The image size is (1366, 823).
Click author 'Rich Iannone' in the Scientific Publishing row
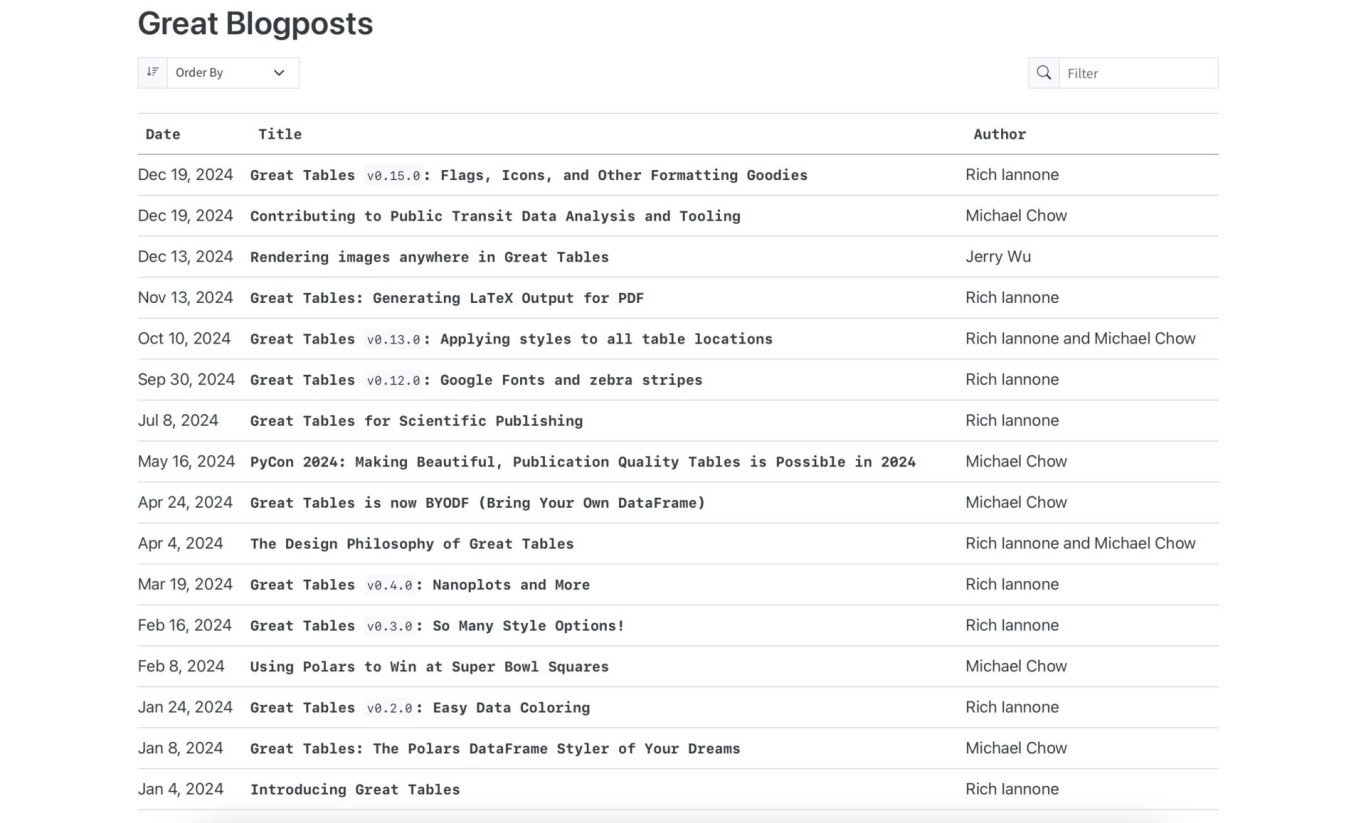click(1012, 420)
